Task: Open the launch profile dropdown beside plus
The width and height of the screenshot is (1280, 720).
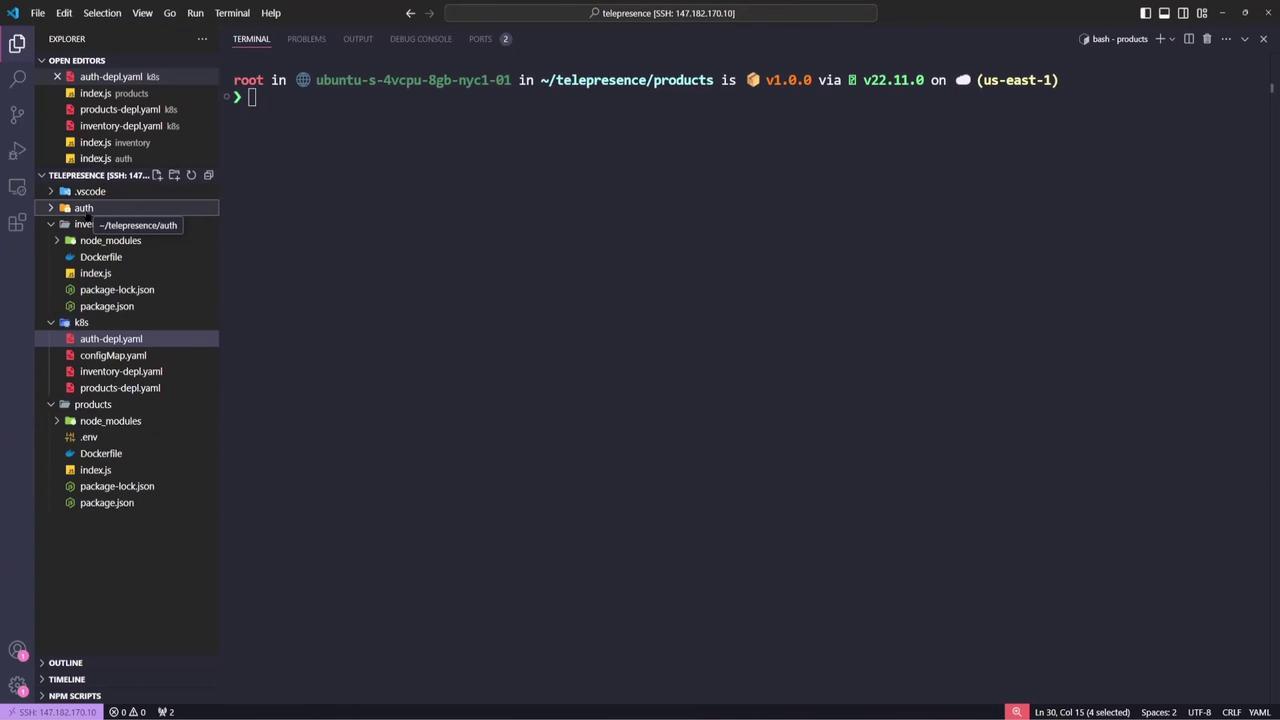Action: tap(1172, 39)
